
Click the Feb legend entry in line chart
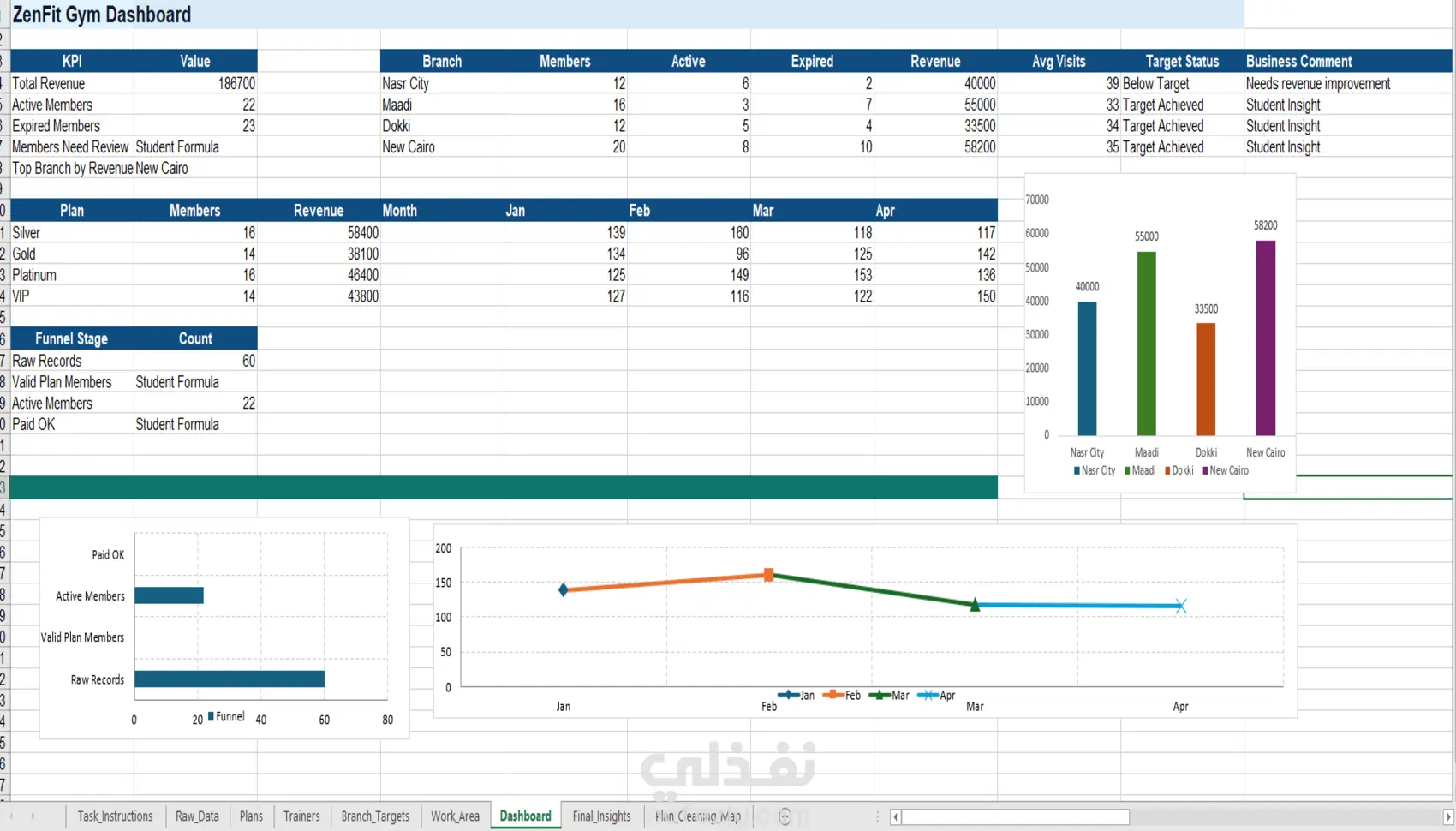pyautogui.click(x=841, y=695)
